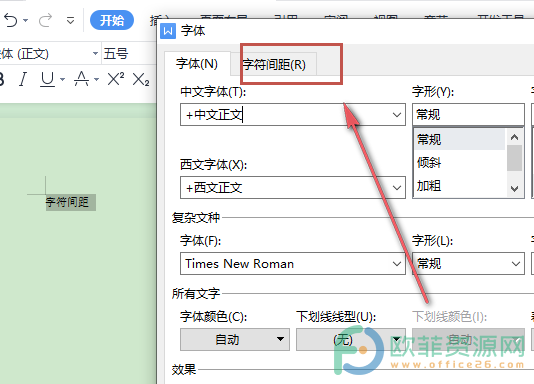
Task: Click the WPS icon in dialog title
Action: click(x=168, y=31)
